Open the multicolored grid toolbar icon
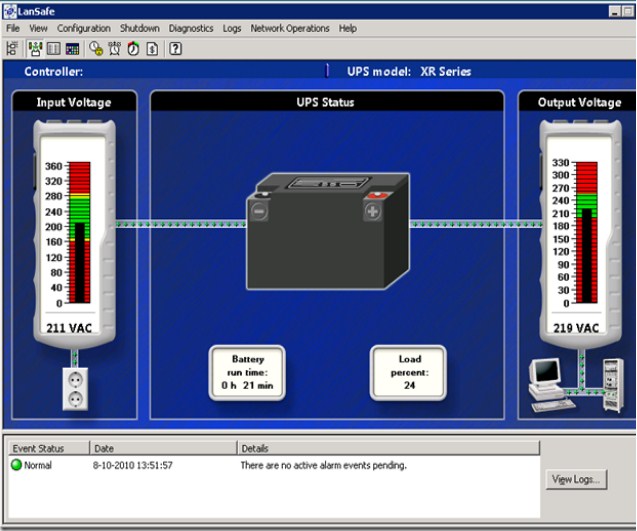Viewport: 637px width, 531px height. [x=73, y=48]
